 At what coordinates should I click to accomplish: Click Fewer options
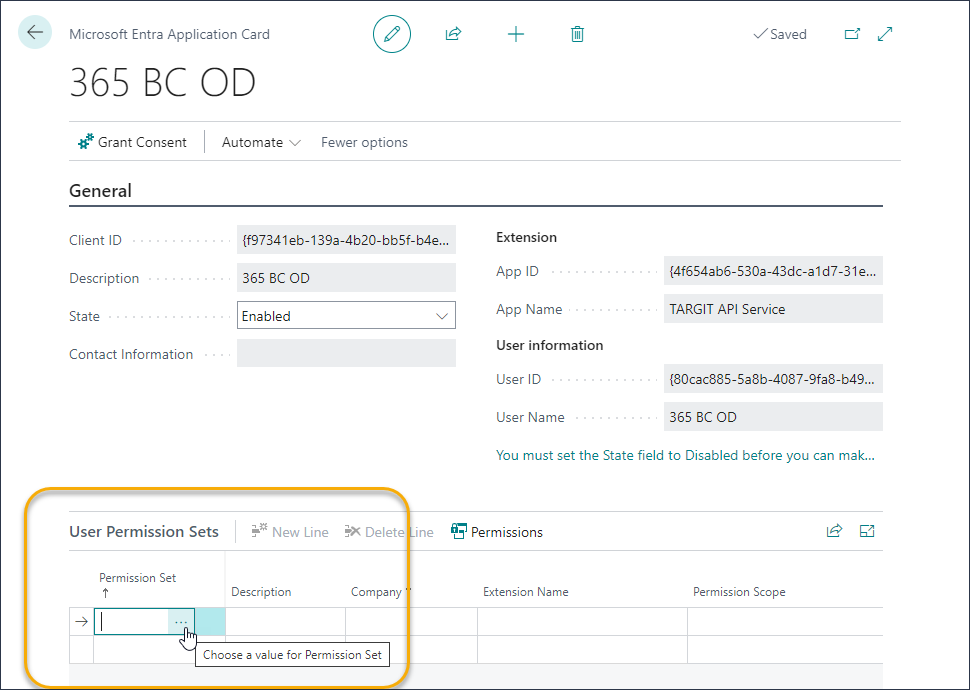pyautogui.click(x=364, y=142)
